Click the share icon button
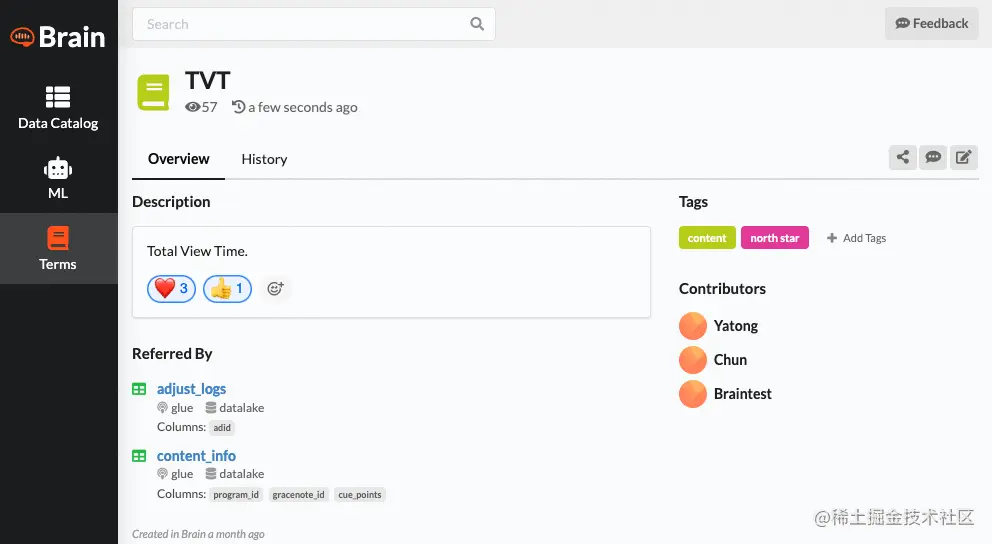This screenshot has height=544, width=992. [903, 157]
